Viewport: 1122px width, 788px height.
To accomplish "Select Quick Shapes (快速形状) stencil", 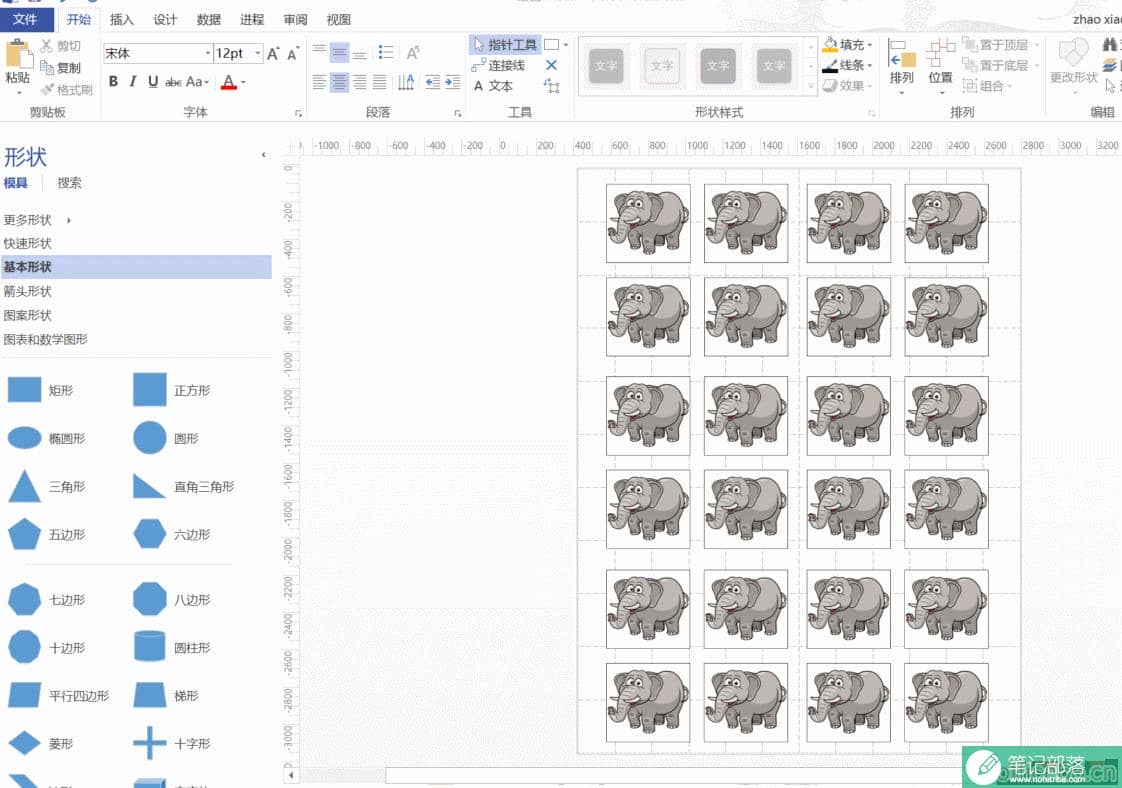I will (x=27, y=243).
